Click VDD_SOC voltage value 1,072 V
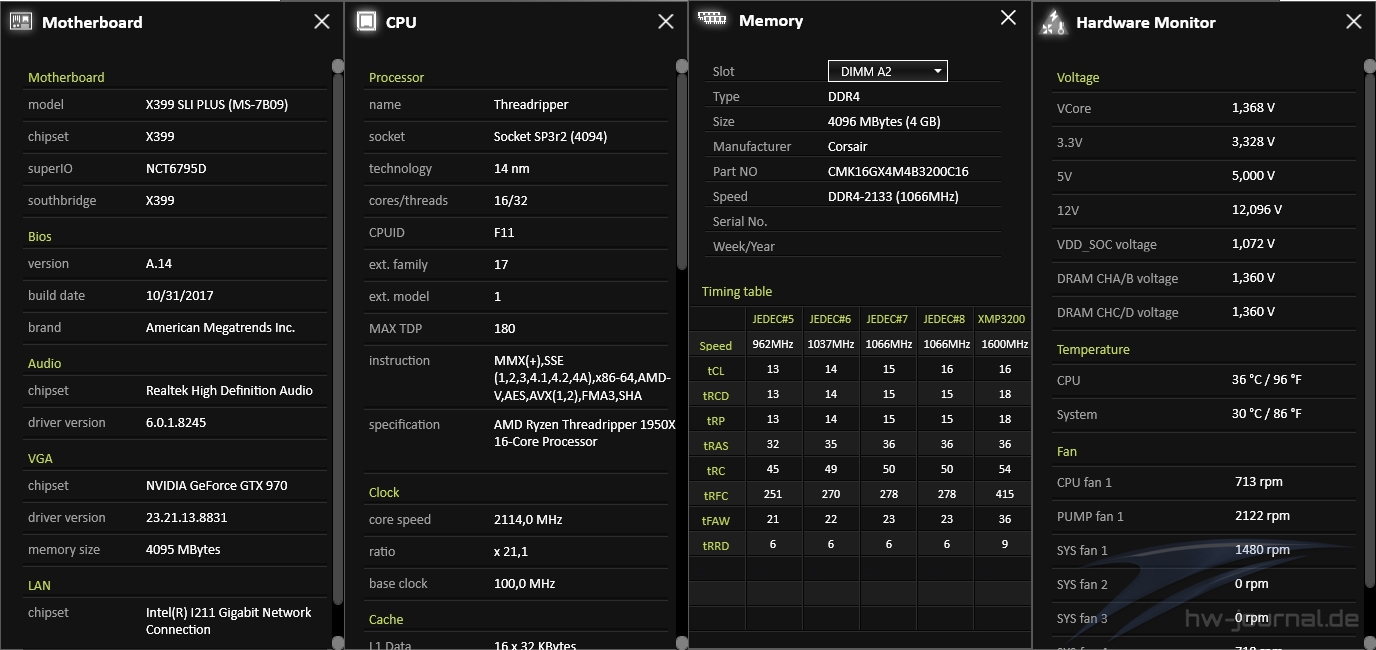This screenshot has height=650, width=1376. 1253,243
